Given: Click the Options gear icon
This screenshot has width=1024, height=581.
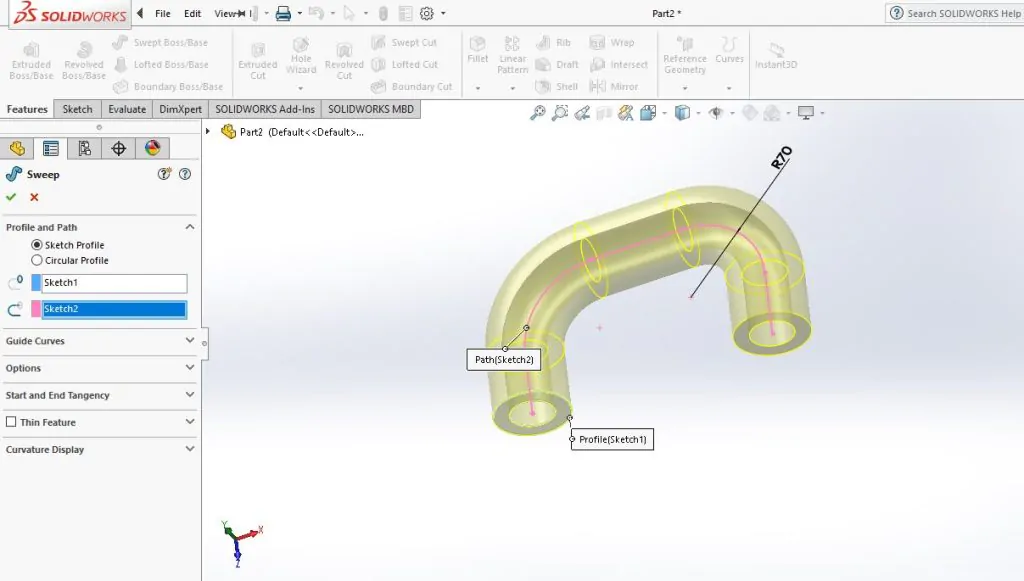Looking at the screenshot, I should (426, 13).
